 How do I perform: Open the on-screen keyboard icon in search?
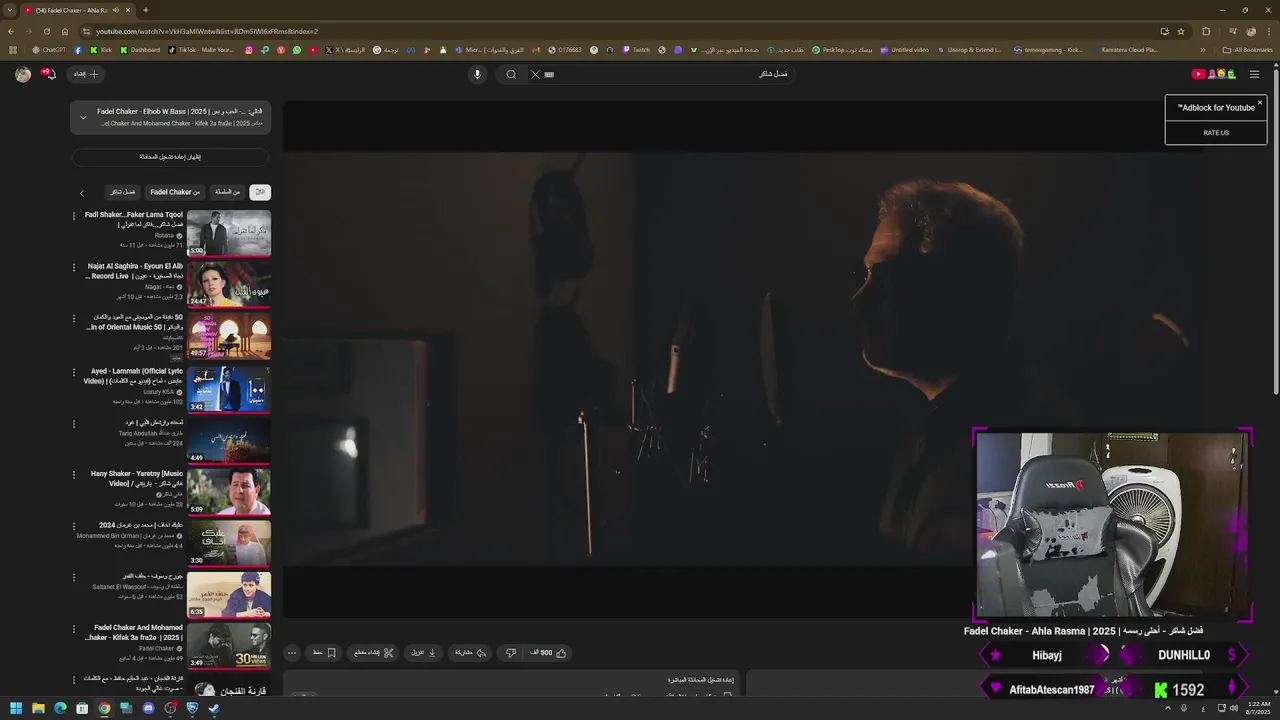[x=549, y=74]
